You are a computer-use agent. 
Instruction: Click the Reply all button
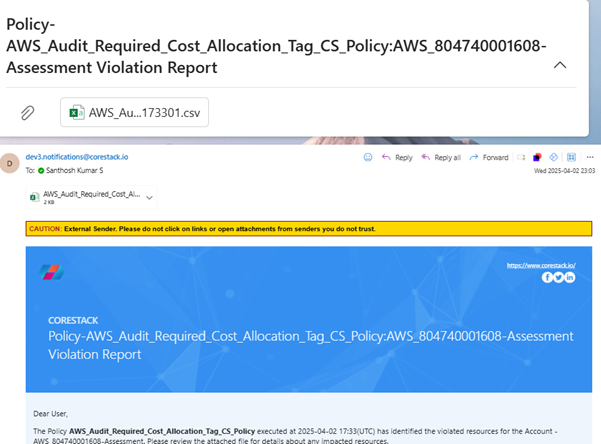[x=441, y=157]
